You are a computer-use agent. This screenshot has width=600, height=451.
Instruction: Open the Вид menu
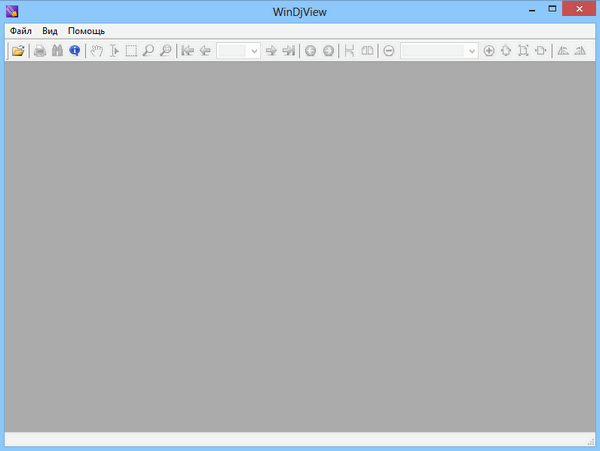tap(49, 31)
